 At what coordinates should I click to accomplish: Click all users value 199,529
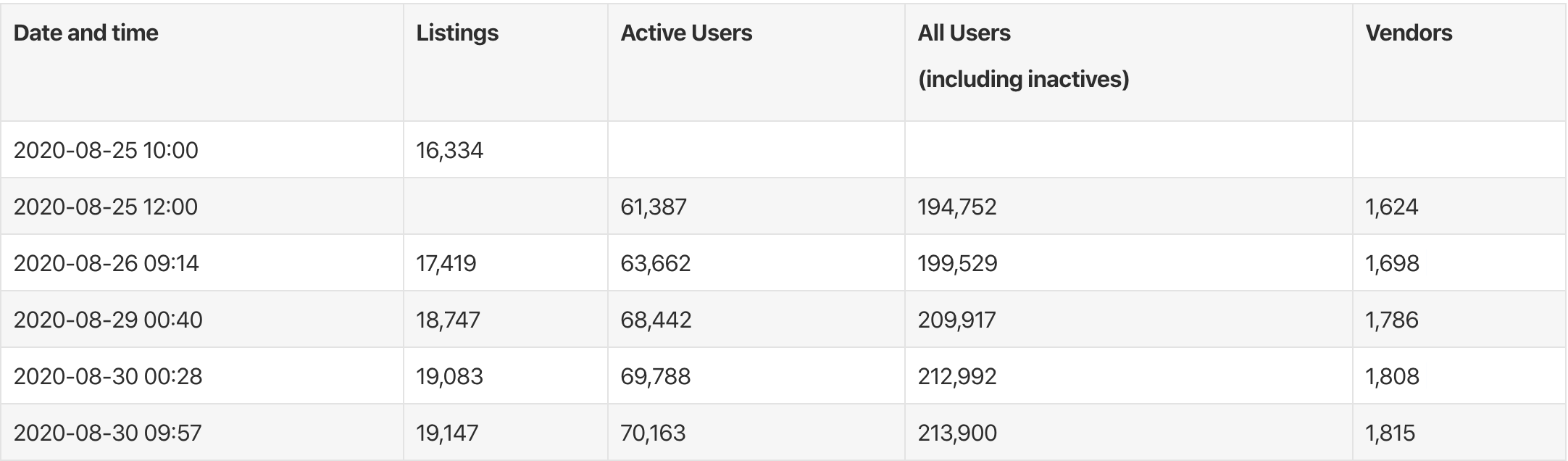(x=957, y=263)
